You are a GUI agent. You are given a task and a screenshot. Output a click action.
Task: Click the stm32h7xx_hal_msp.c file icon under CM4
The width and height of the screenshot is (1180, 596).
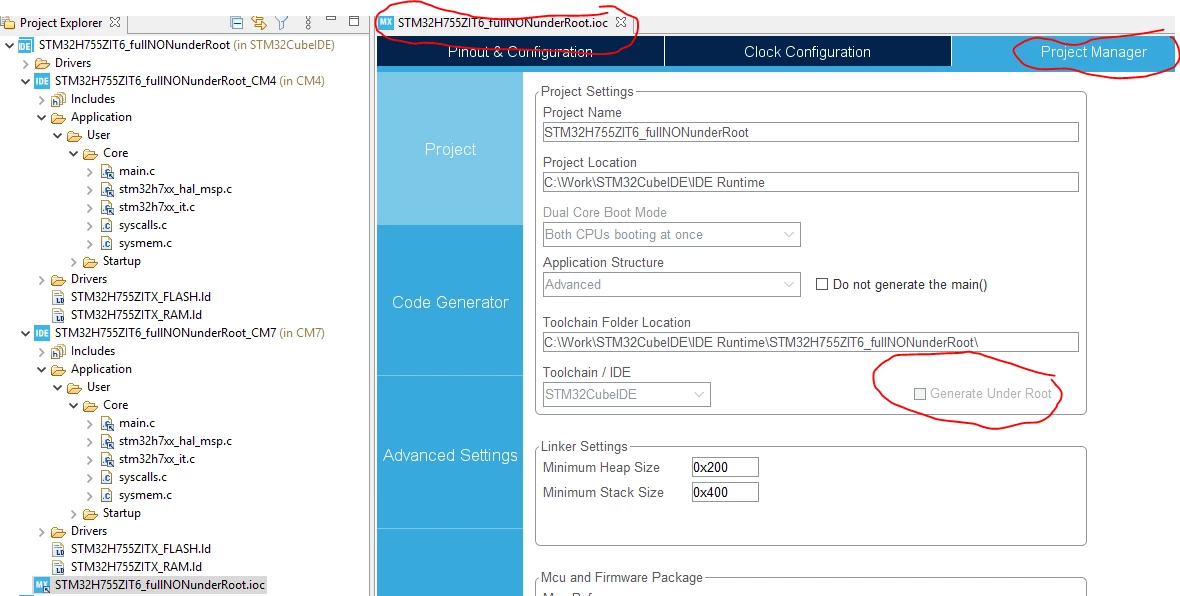[x=107, y=190]
